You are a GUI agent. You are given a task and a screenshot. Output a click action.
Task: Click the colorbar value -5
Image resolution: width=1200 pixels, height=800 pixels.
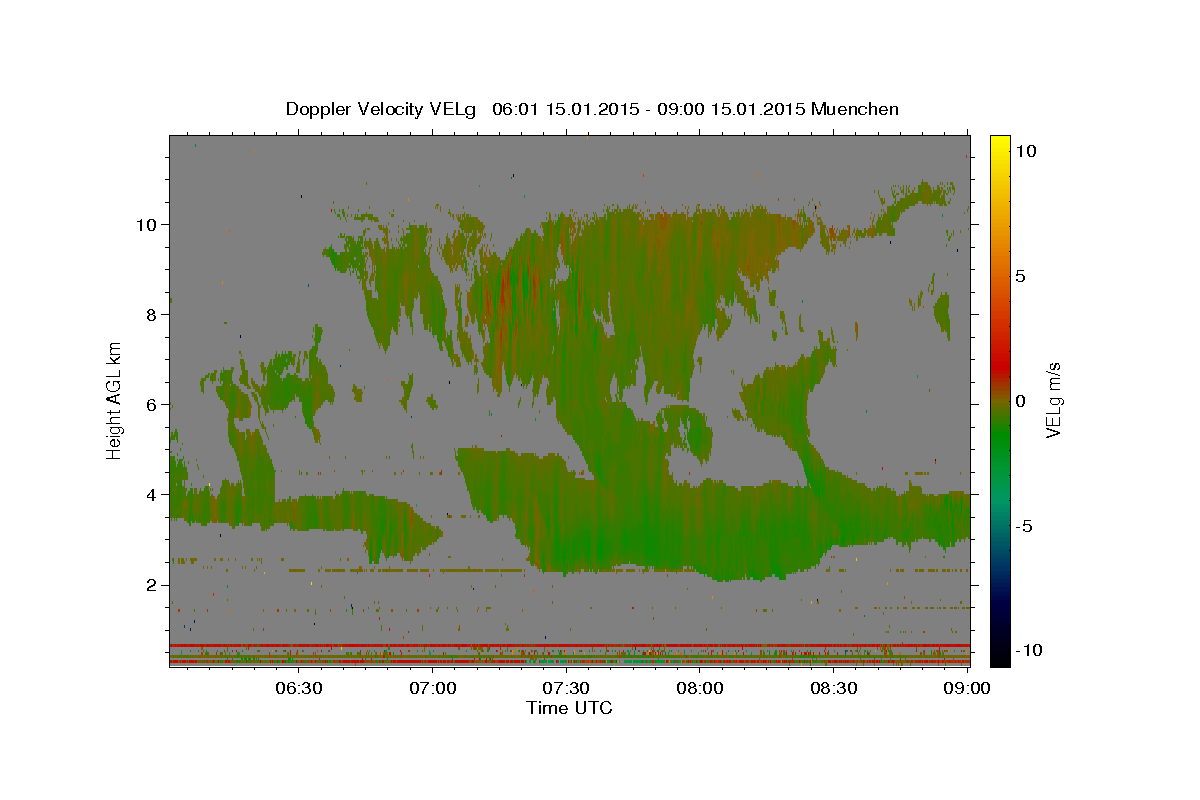1024,526
